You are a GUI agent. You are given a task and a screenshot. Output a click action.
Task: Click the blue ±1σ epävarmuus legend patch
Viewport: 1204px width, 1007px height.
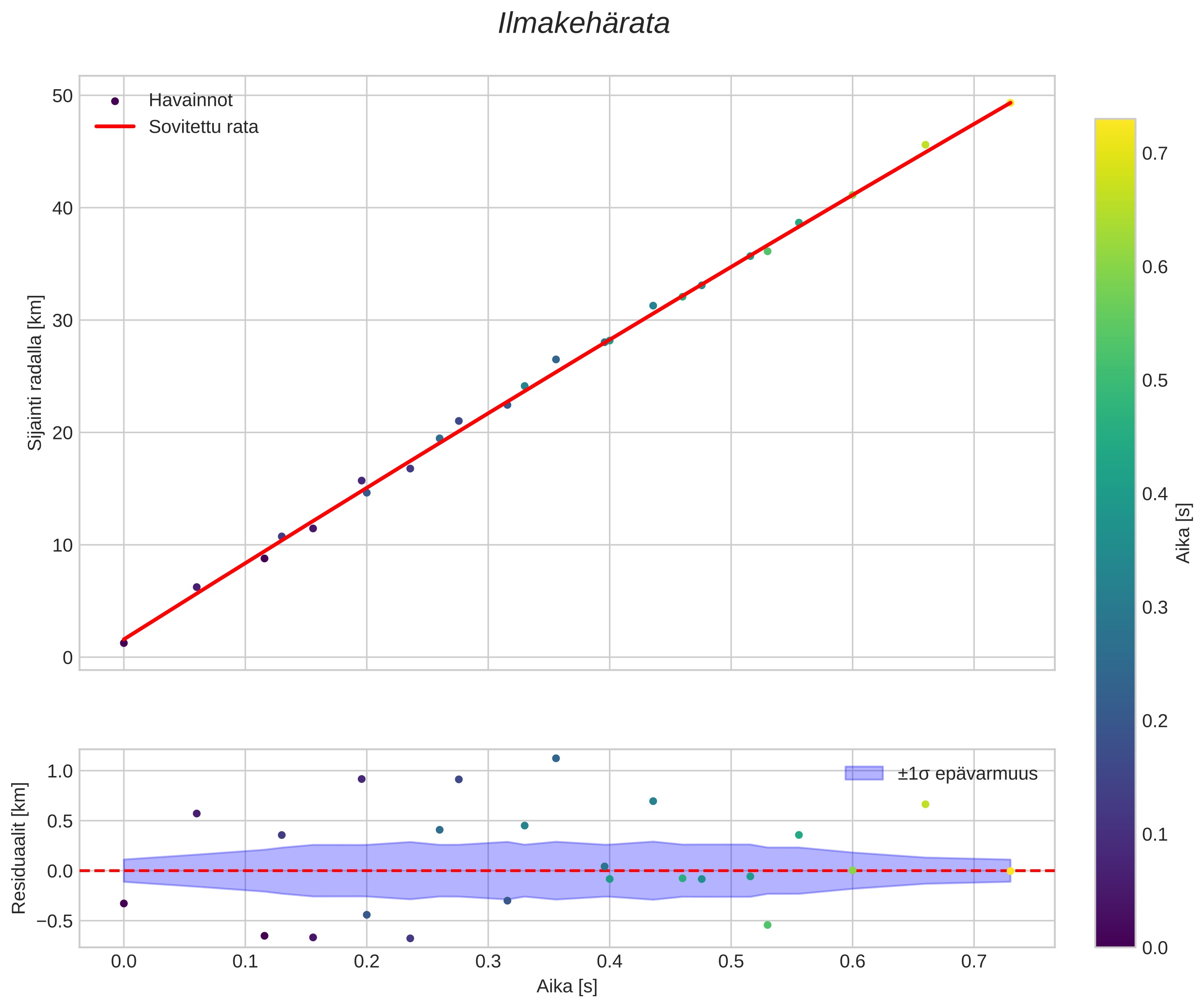click(864, 773)
